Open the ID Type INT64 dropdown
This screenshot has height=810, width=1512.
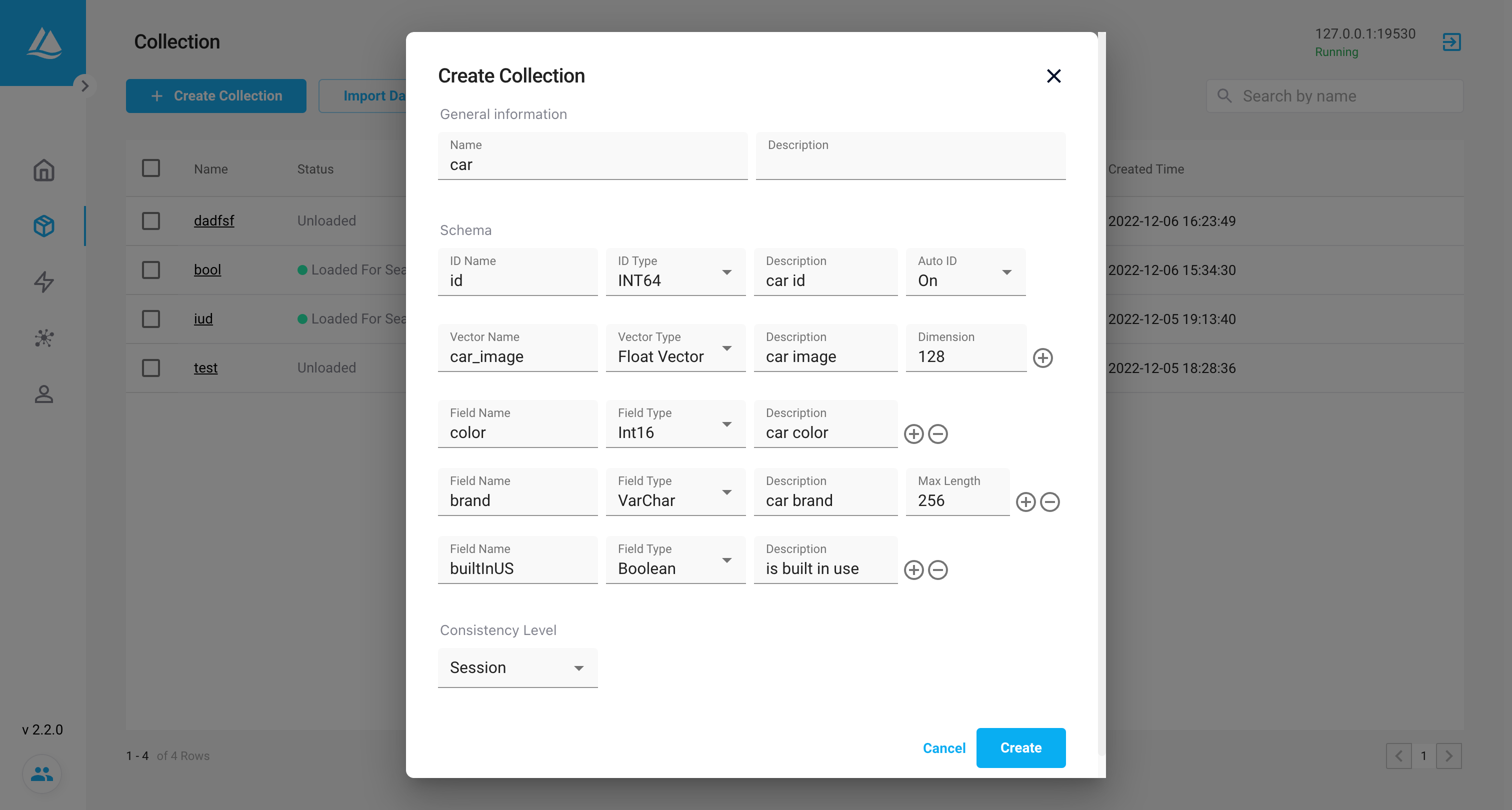tap(675, 273)
